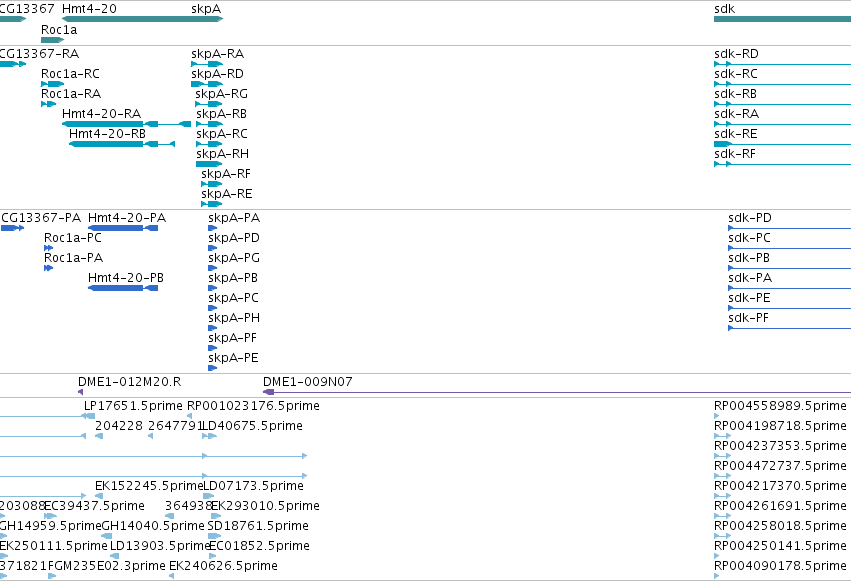Screen dimensions: 851x581
Task: Click the EC01852.5prime EST label
Action: [x=259, y=546]
